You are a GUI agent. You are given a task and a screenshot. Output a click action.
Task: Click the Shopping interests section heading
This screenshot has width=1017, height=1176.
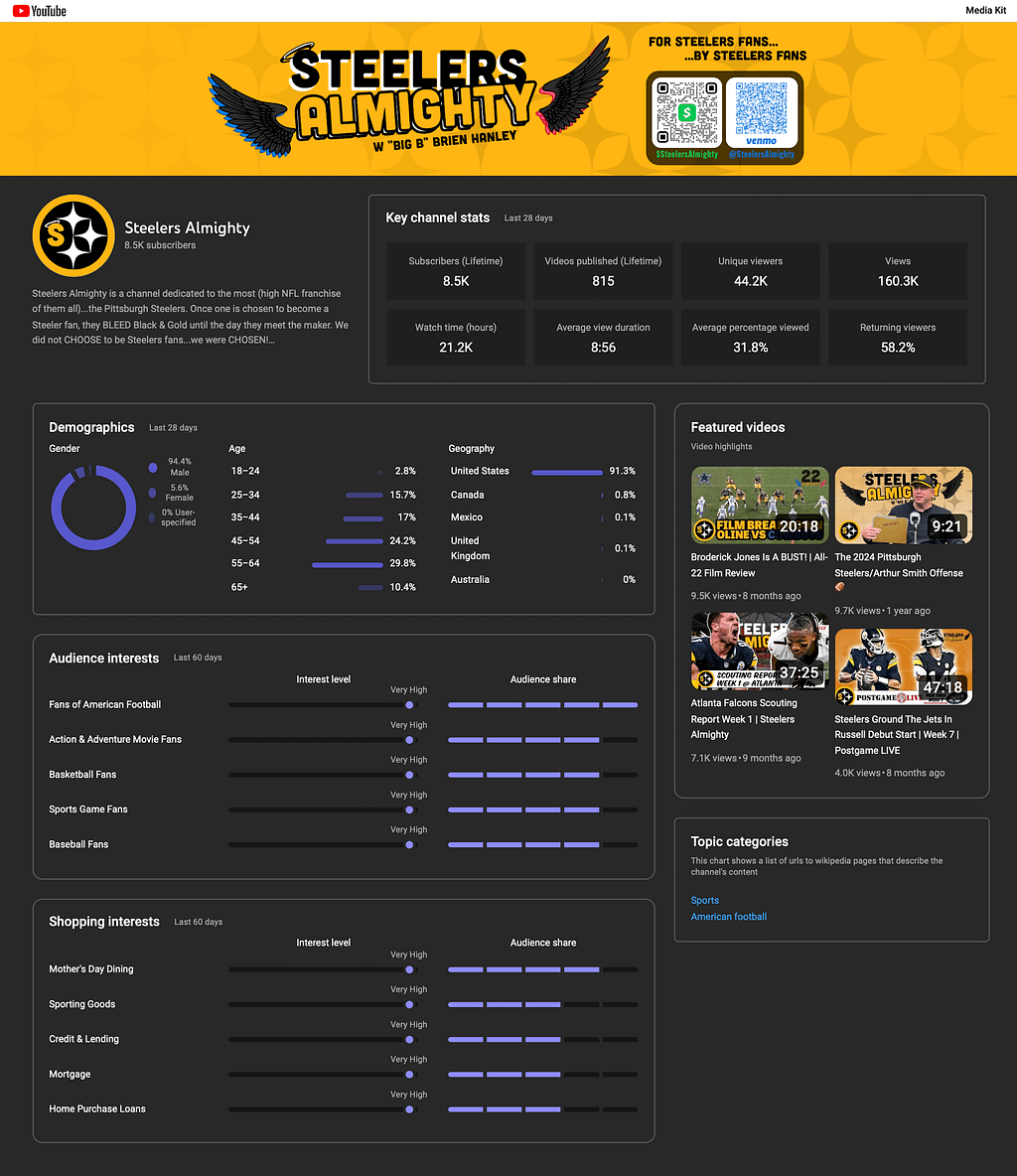pyautogui.click(x=104, y=921)
